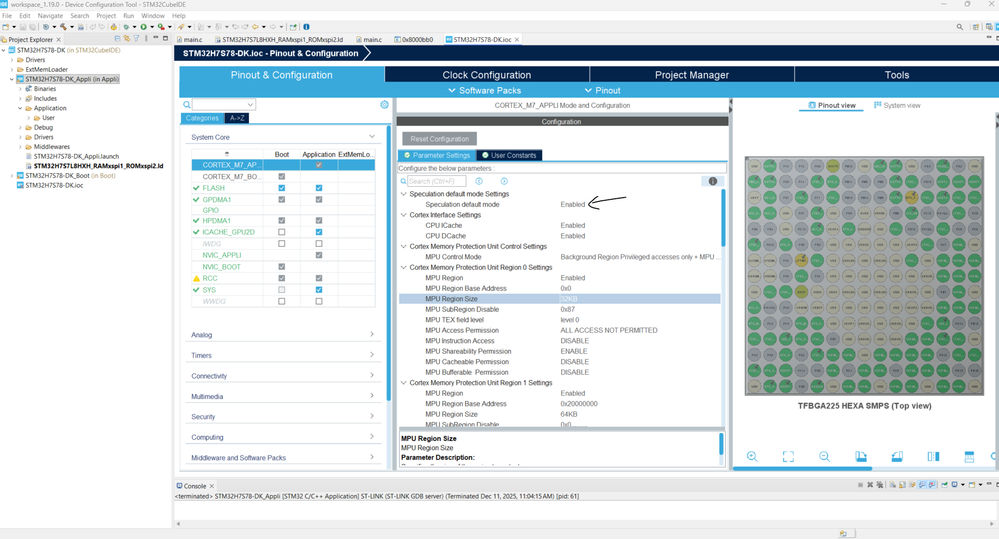The image size is (999, 539).
Task: Open the category search combo box dropdown
Action: (x=250, y=104)
